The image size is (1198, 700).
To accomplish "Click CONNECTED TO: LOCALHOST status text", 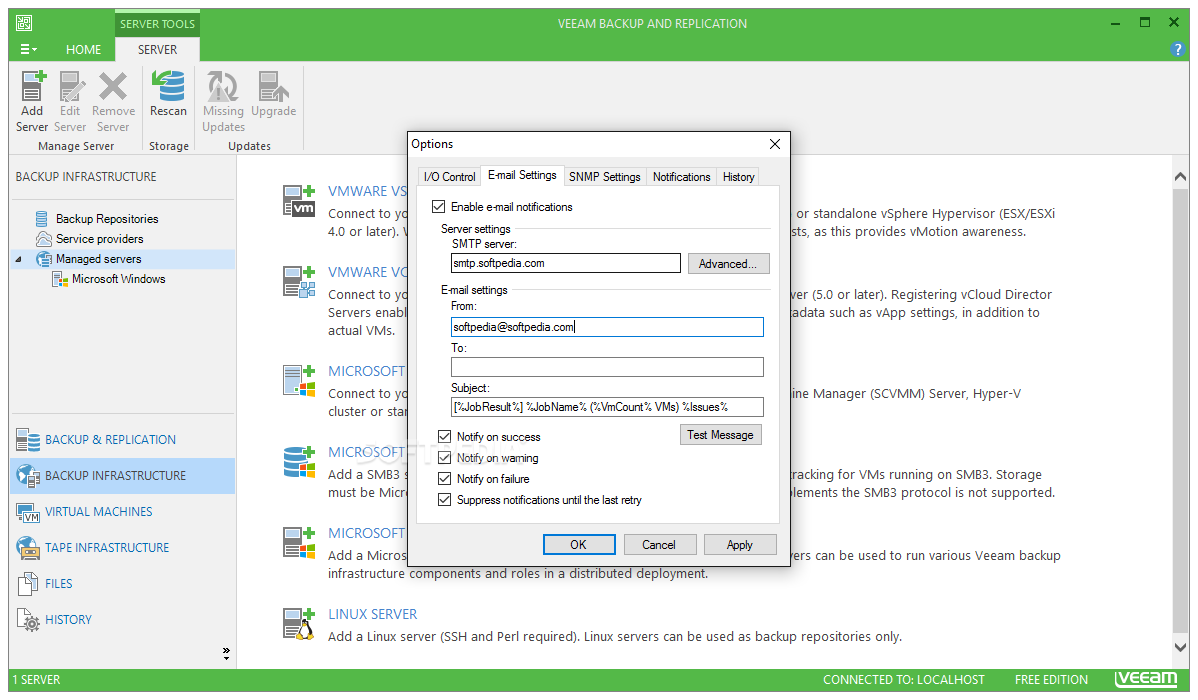I will click(904, 680).
